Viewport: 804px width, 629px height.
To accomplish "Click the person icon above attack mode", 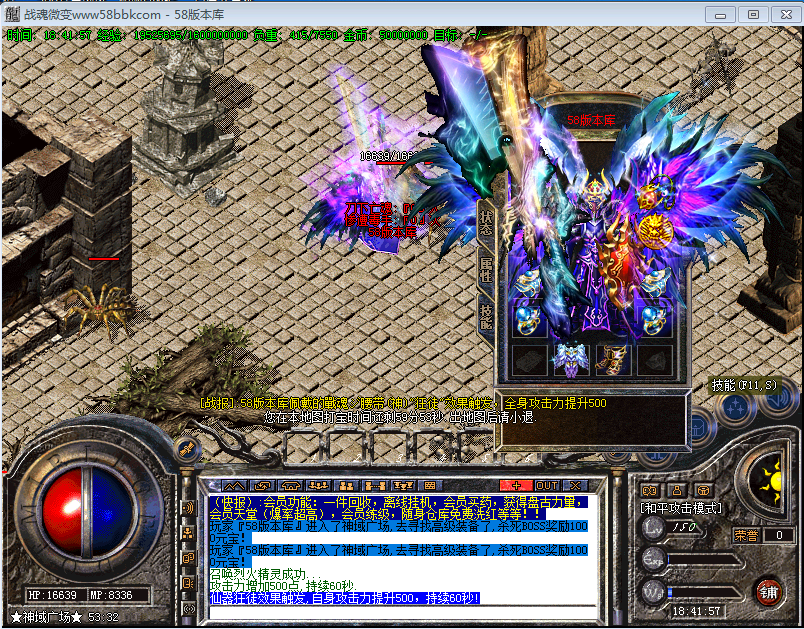I will pyautogui.click(x=676, y=490).
